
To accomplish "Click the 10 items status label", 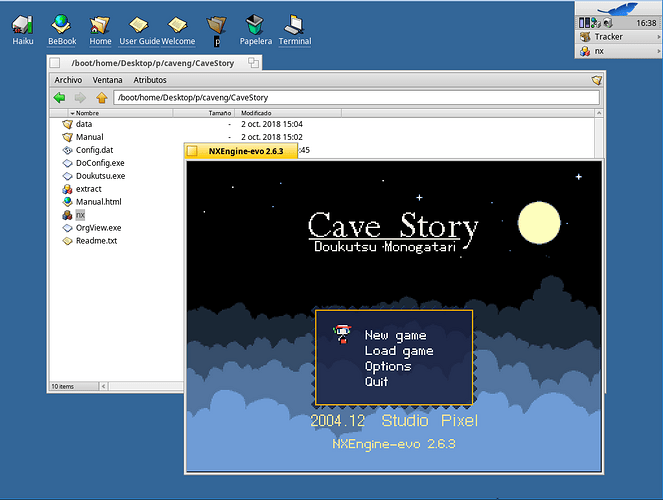I will [x=63, y=386].
